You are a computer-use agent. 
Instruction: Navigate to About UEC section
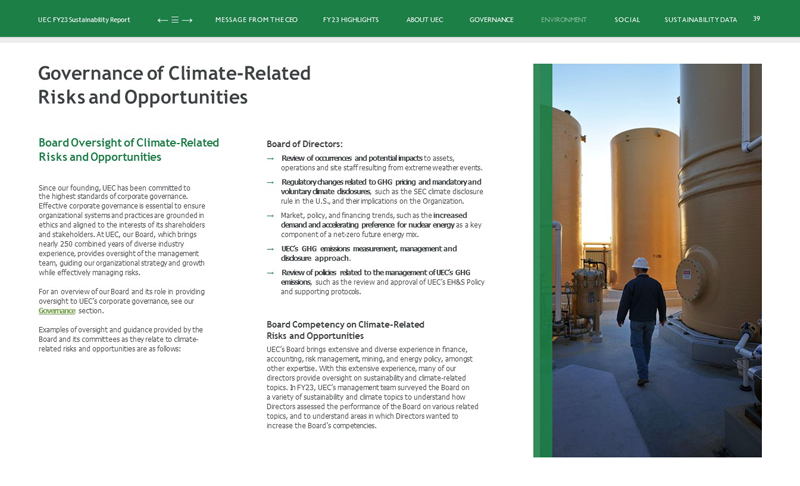click(x=424, y=20)
